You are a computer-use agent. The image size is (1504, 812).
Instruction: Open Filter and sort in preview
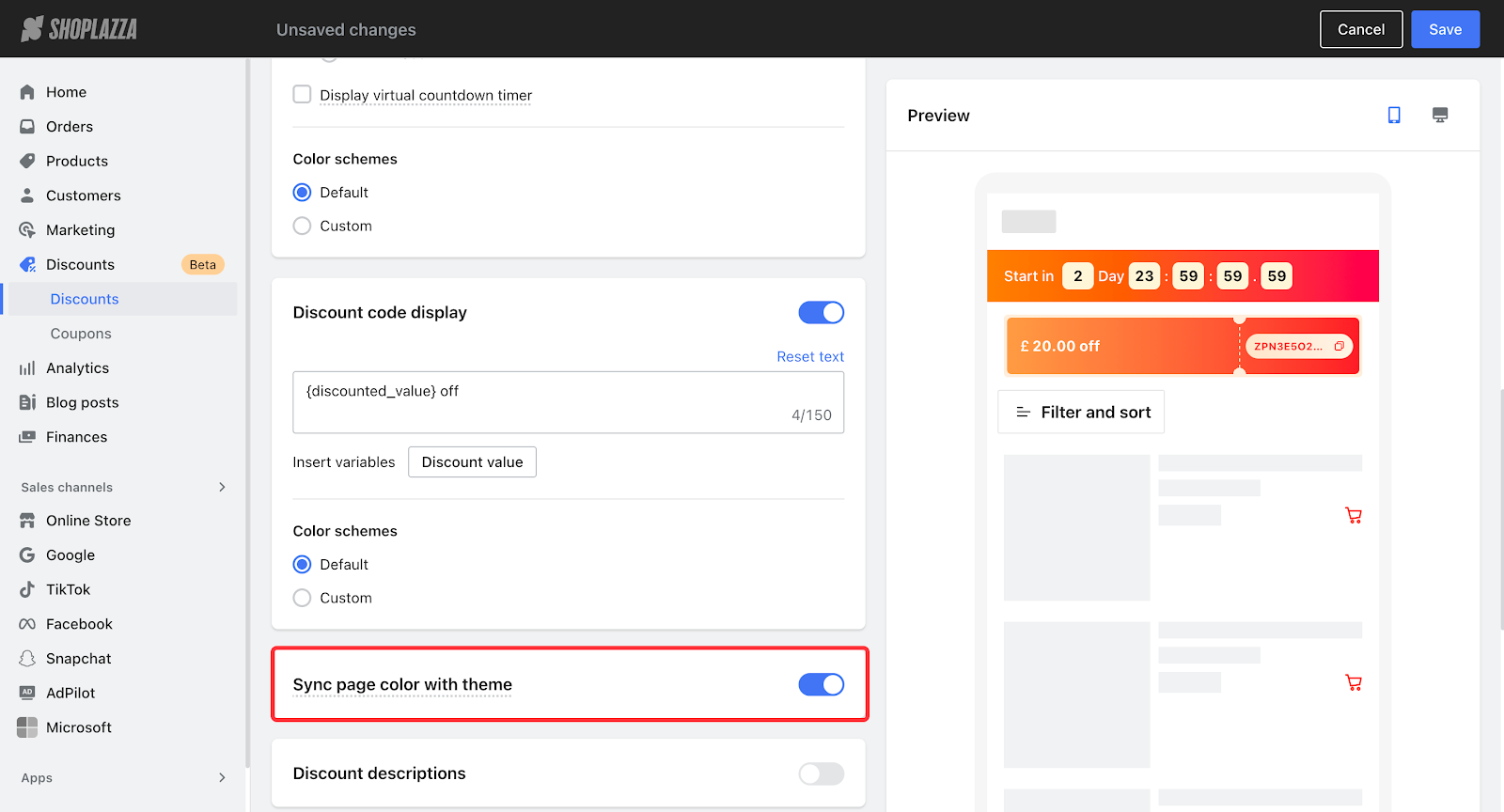[x=1082, y=413]
